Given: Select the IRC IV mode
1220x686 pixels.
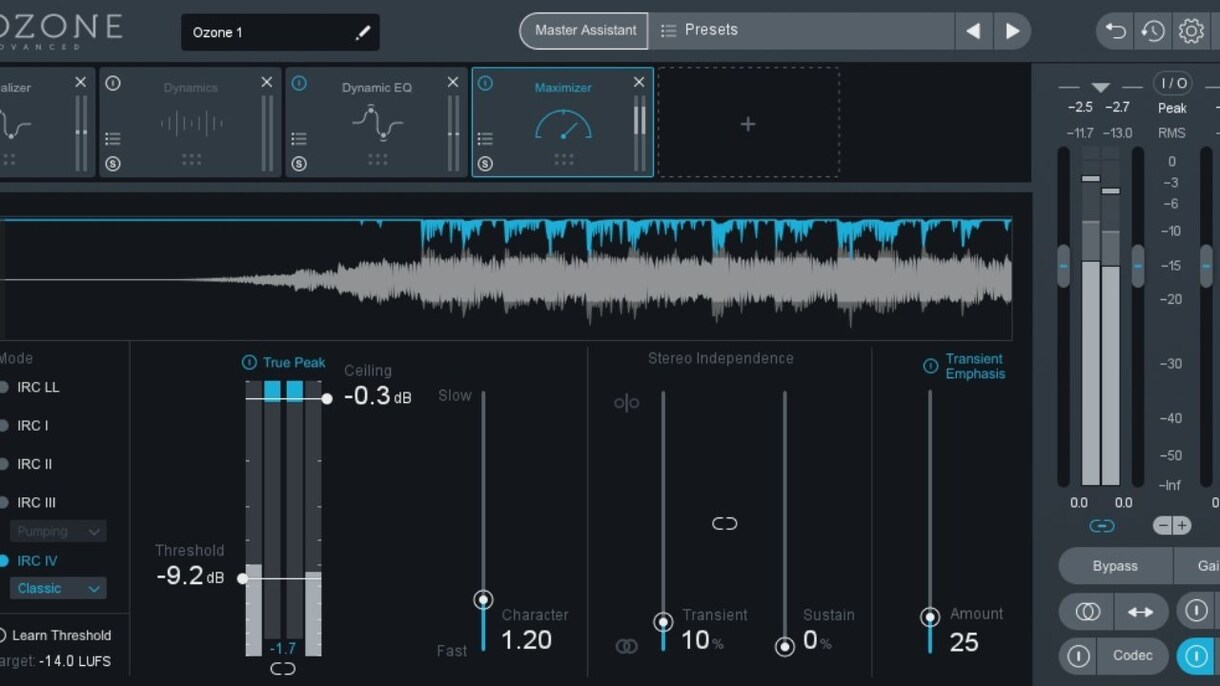Looking at the screenshot, I should pyautogui.click(x=28, y=561).
